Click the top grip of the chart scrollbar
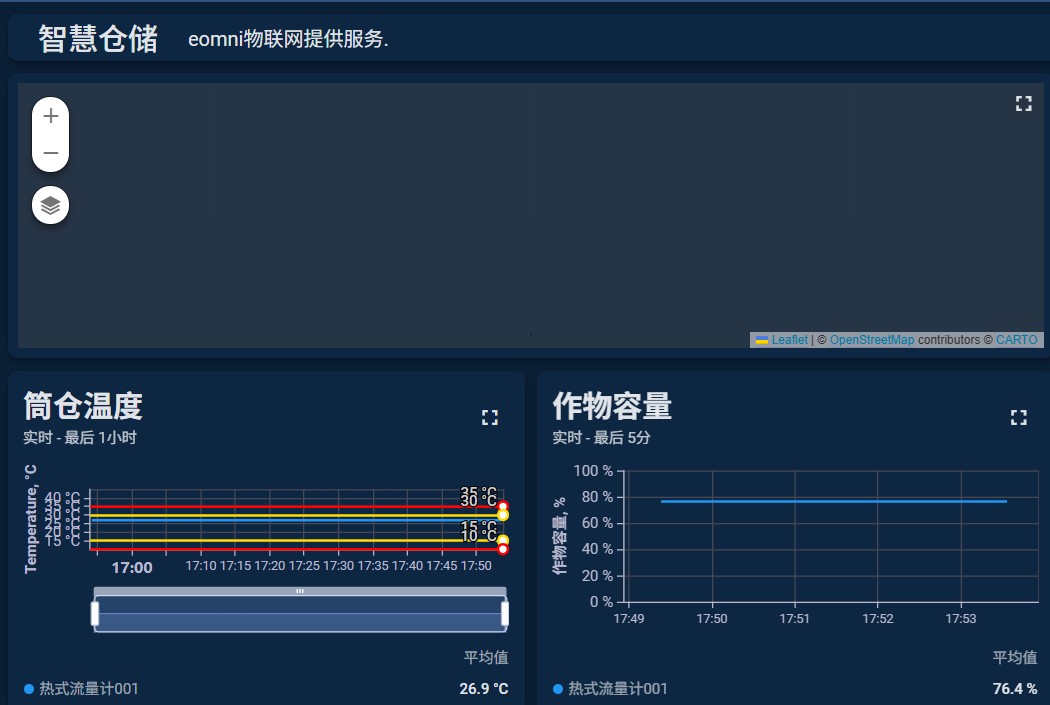The height and width of the screenshot is (705, 1050). click(300, 591)
